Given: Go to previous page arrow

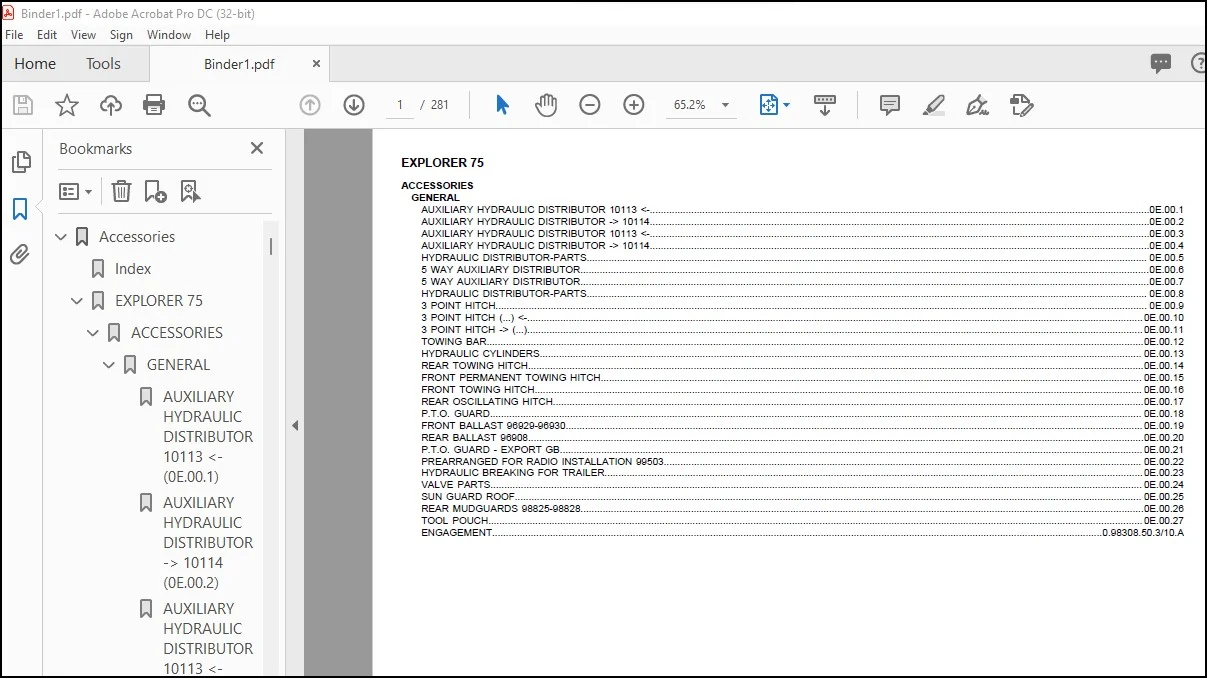Looking at the screenshot, I should [310, 105].
